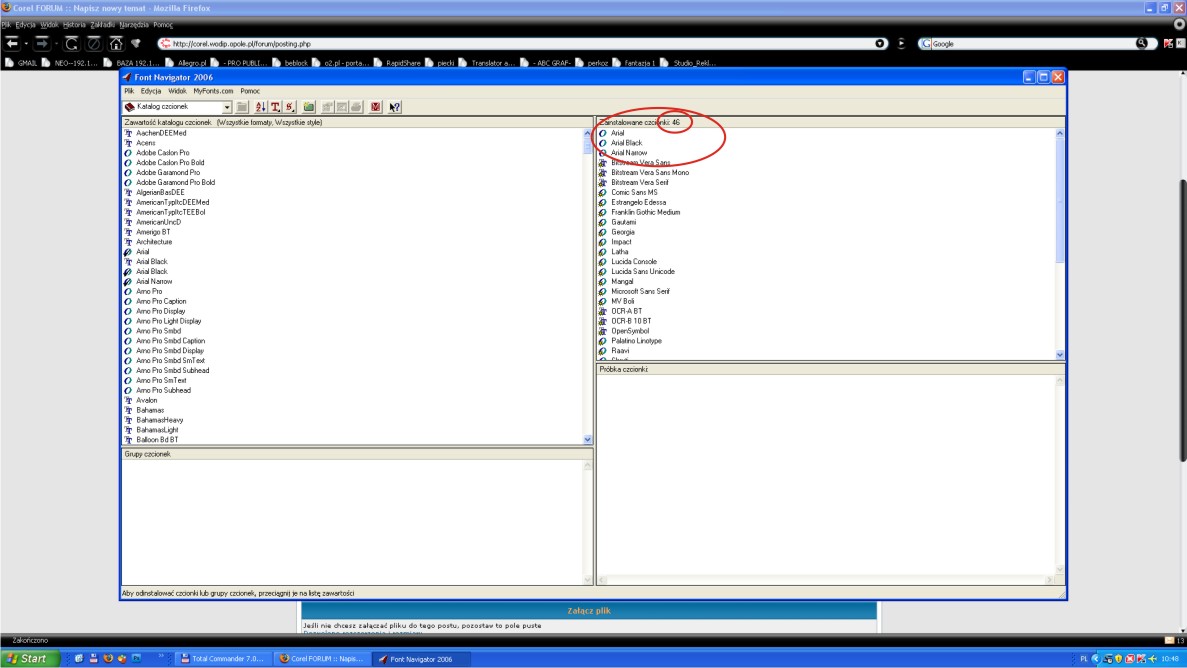Click the sort A-Z toolbar icon

(260, 107)
